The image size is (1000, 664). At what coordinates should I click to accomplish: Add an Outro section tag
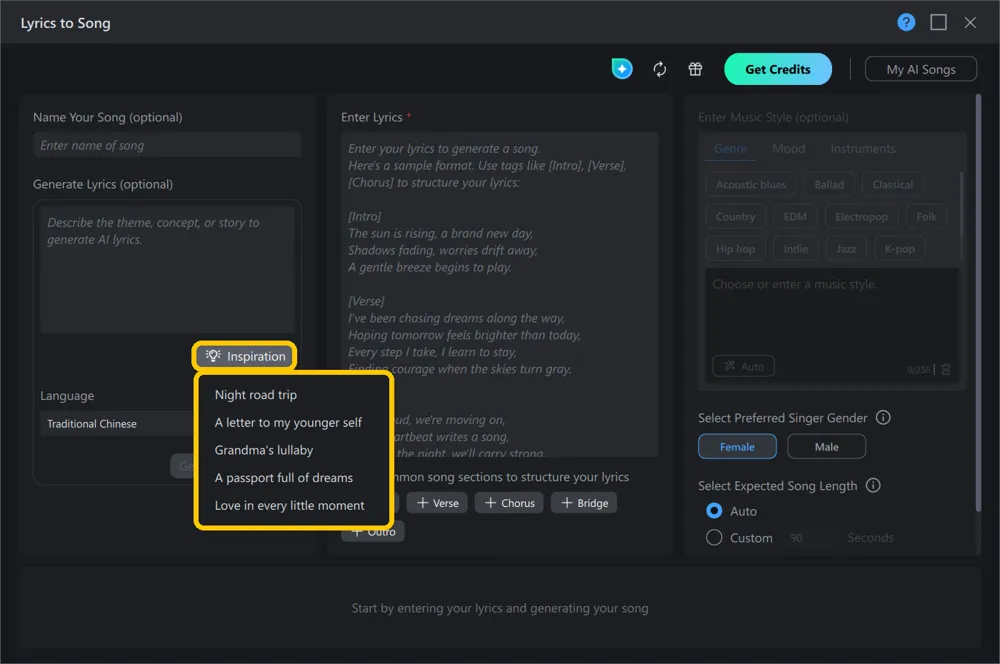[x=373, y=531]
